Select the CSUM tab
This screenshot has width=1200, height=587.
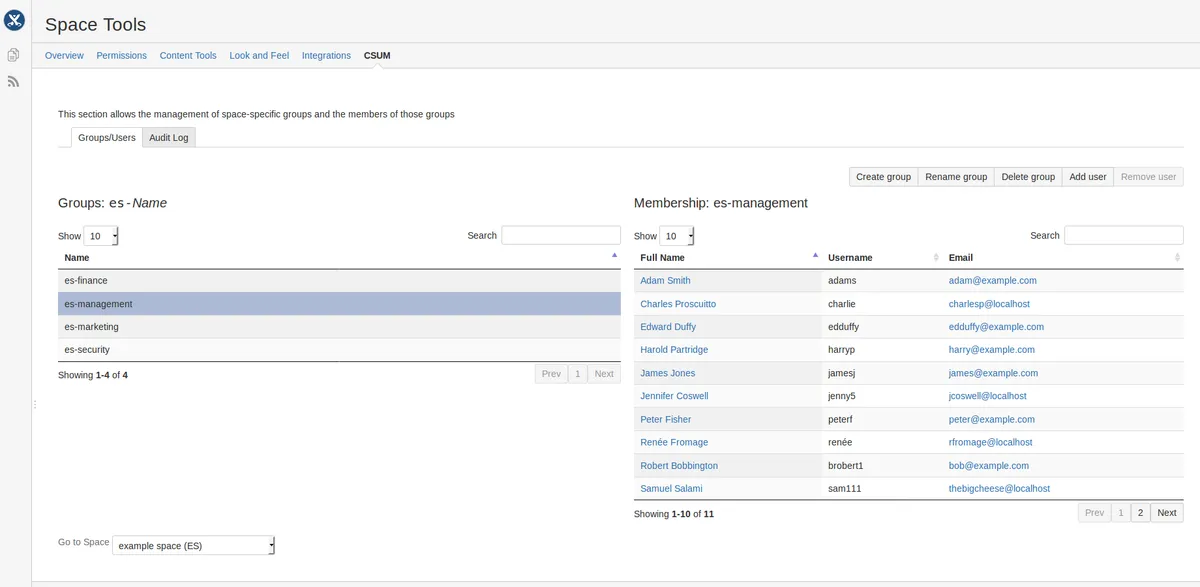pyautogui.click(x=377, y=55)
